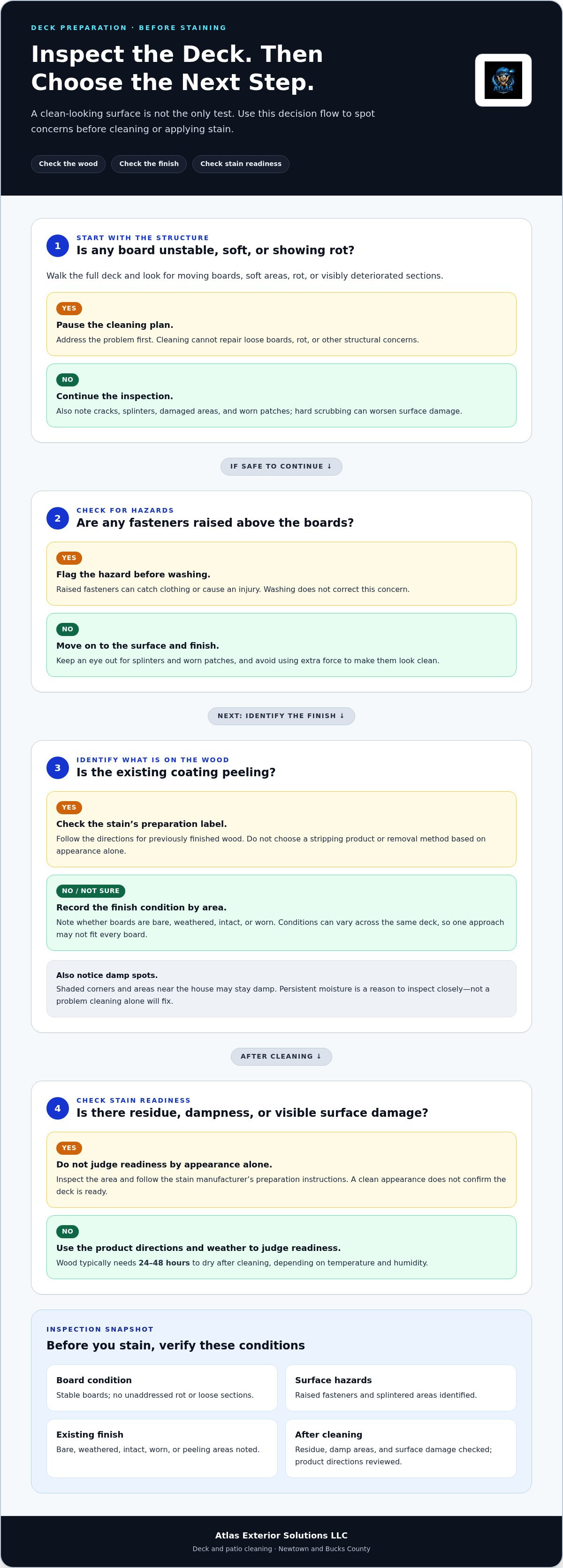Select Check the stain's preparation label option

281,830
